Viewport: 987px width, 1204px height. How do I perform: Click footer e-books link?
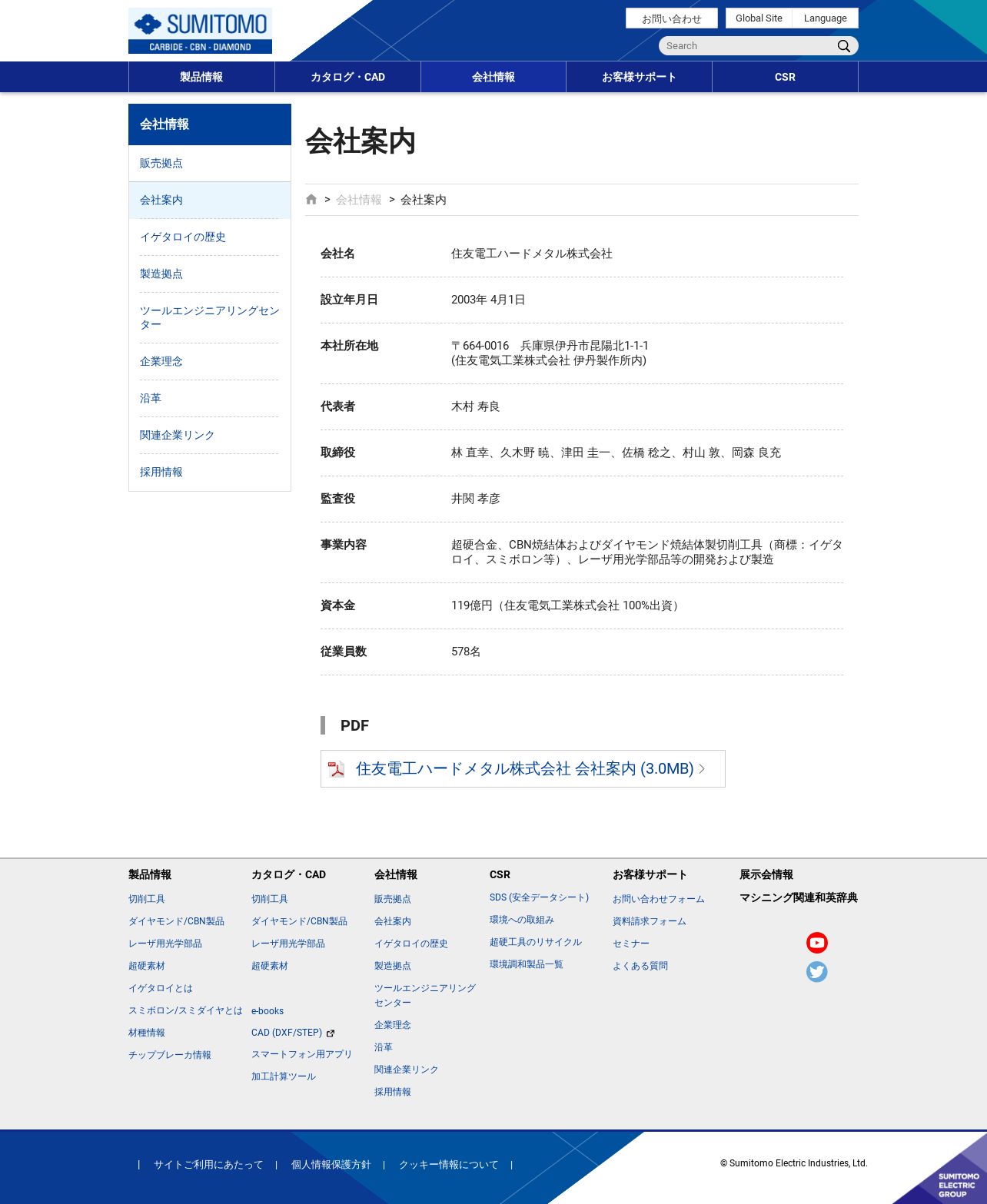coord(268,1011)
